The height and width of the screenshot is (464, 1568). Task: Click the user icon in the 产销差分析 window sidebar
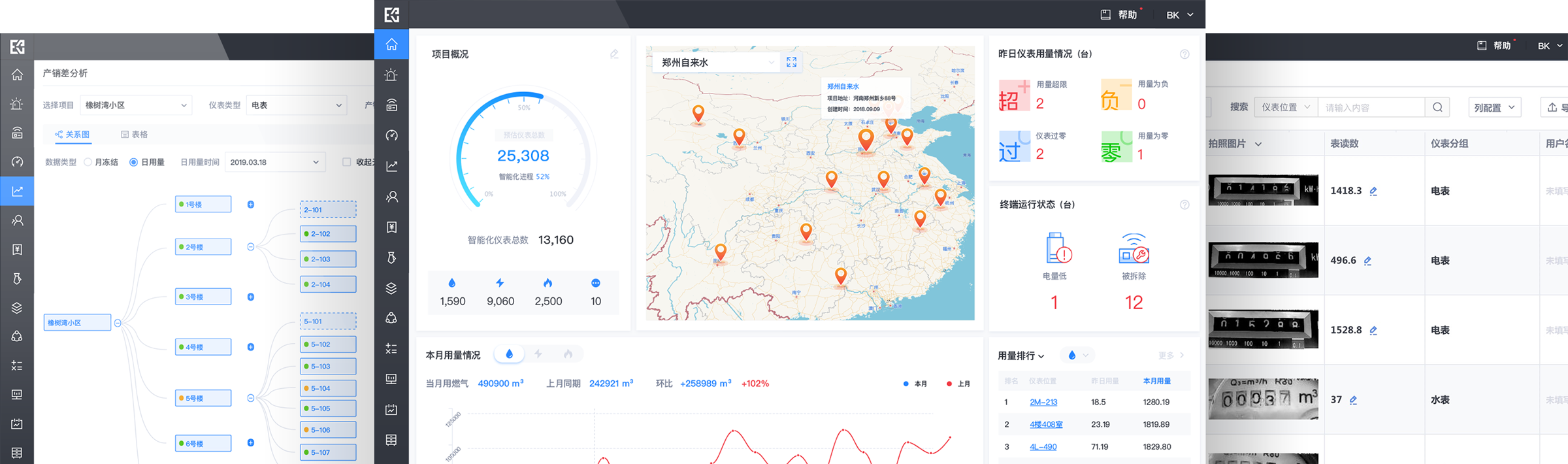(17, 220)
